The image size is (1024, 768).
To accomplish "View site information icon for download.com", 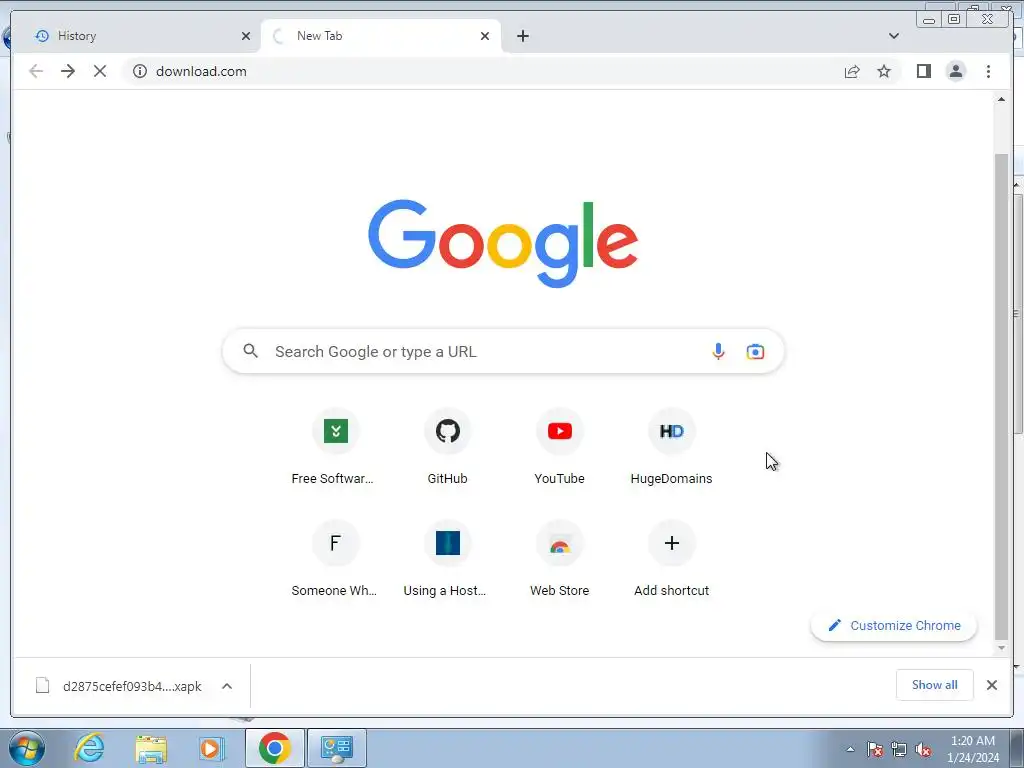I will (x=140, y=71).
